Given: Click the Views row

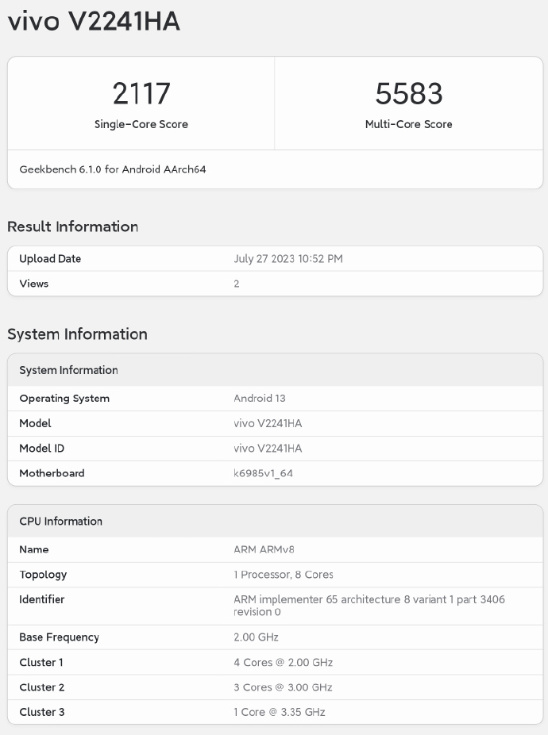Looking at the screenshot, I should point(275,284).
